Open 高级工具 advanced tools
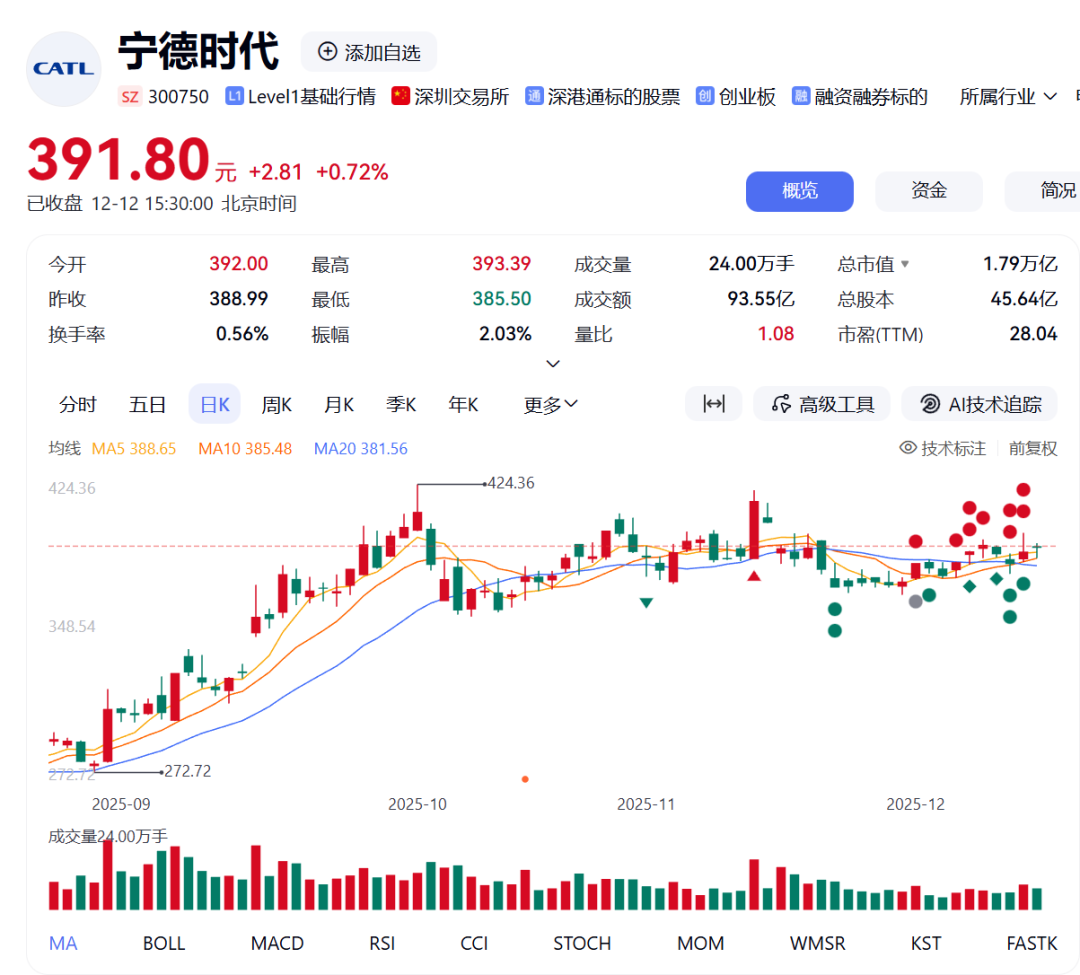The width and height of the screenshot is (1080, 975). point(824,404)
